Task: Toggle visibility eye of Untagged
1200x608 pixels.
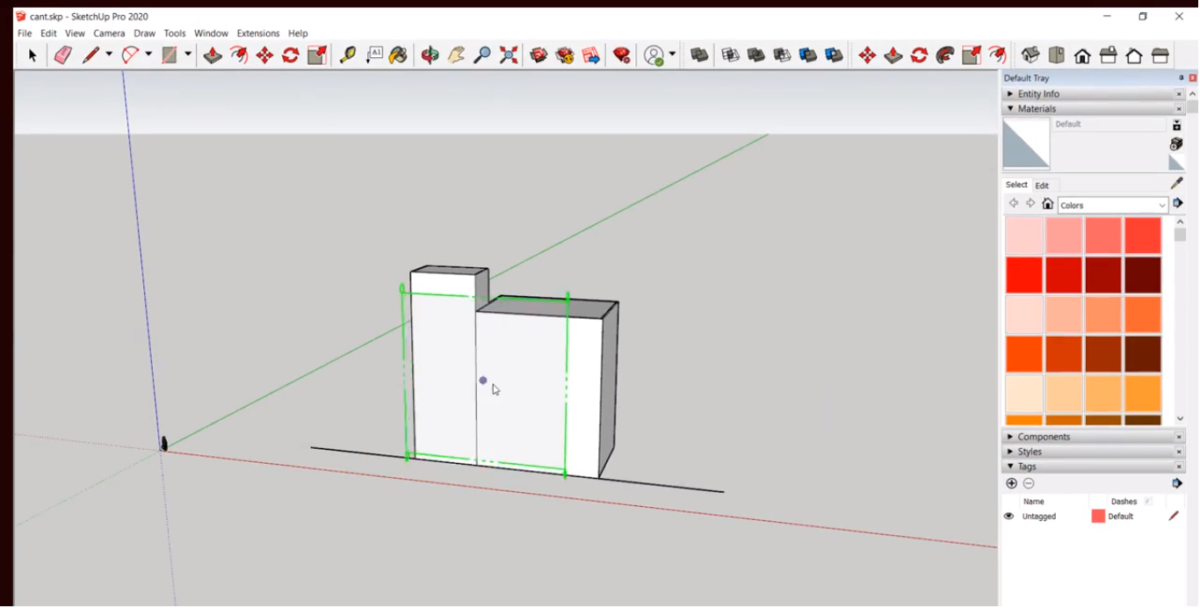Action: point(1008,516)
